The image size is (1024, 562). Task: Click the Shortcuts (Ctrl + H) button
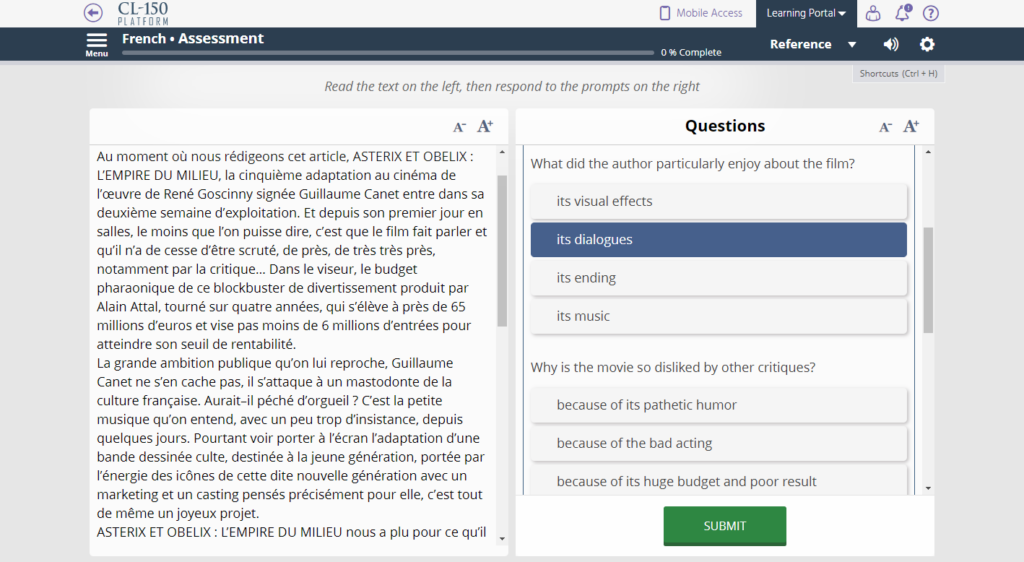899,74
